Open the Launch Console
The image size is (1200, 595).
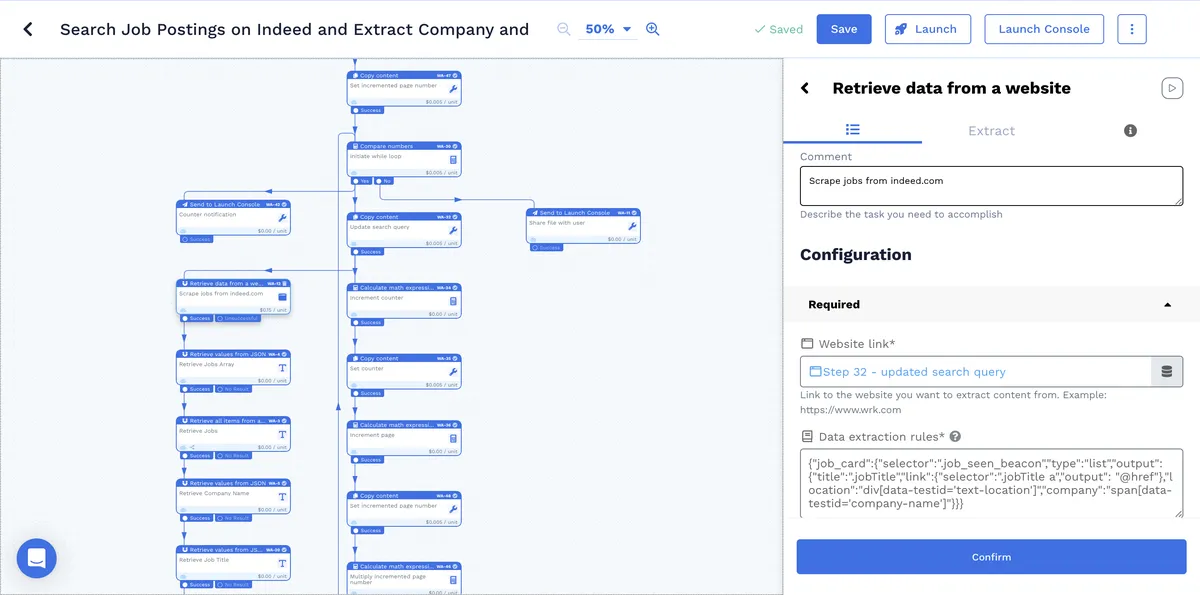(x=1044, y=29)
